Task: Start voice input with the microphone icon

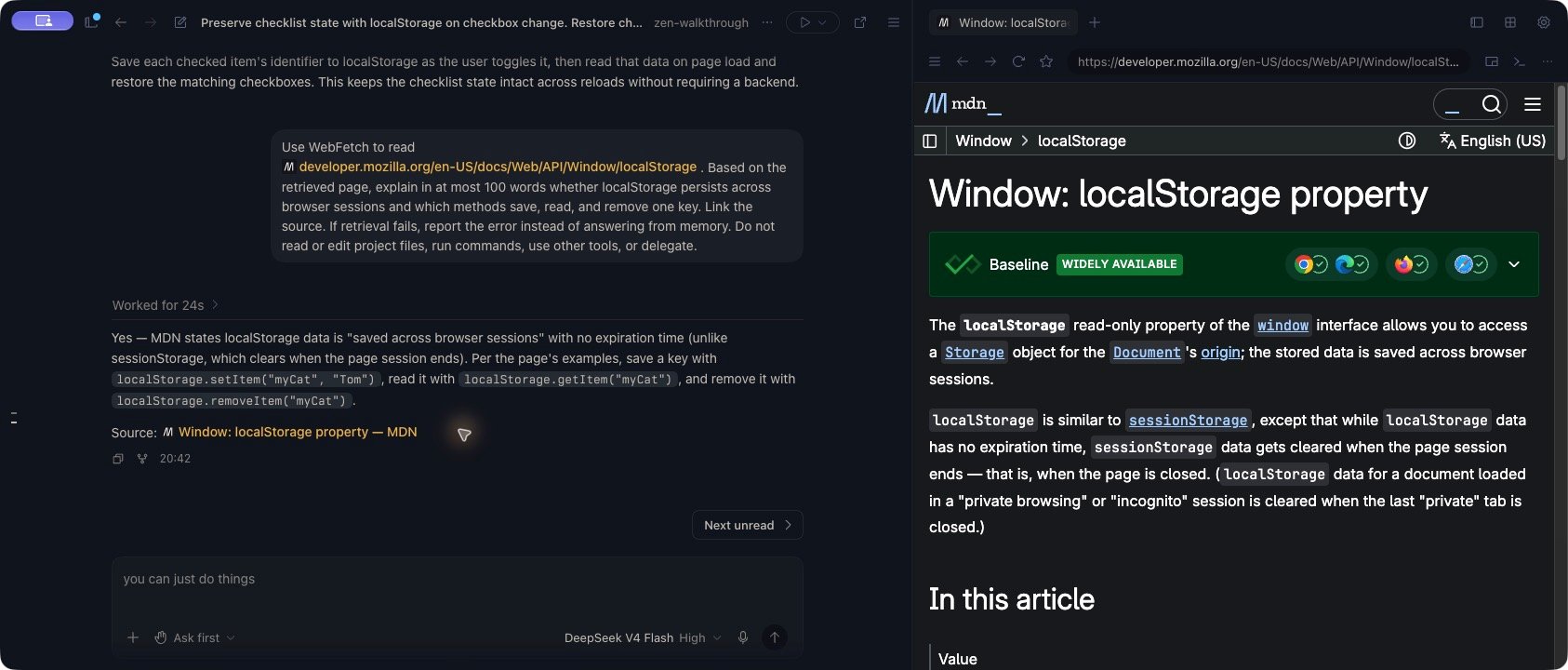Action: tap(743, 637)
